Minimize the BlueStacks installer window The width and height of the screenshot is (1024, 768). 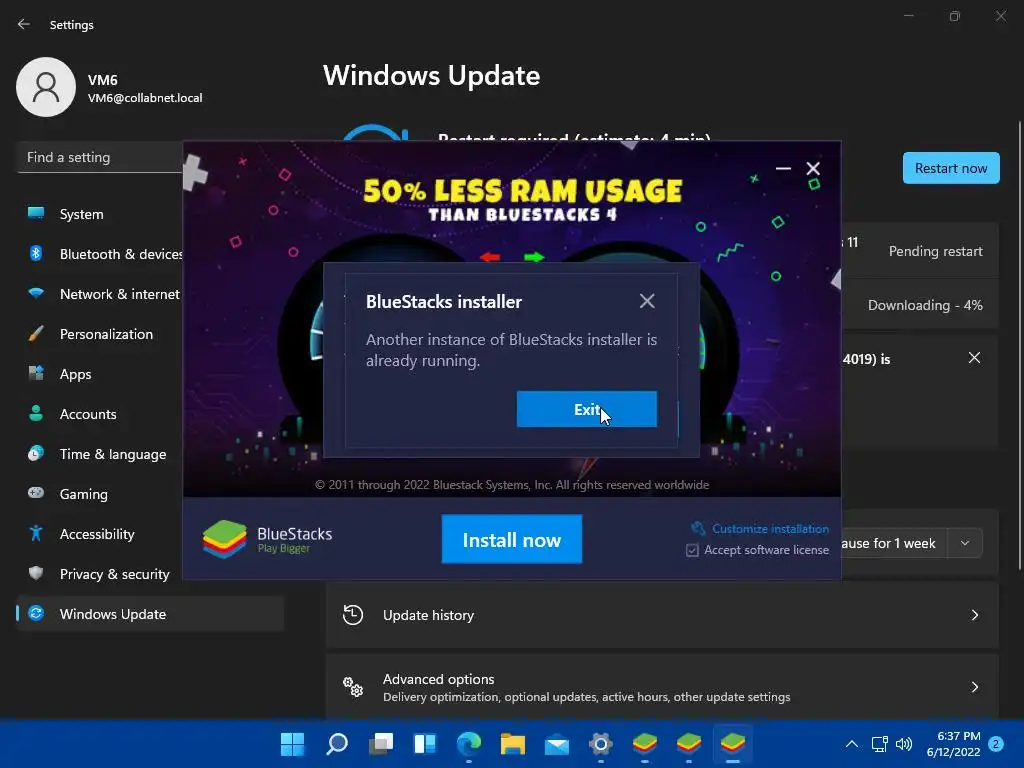click(783, 168)
